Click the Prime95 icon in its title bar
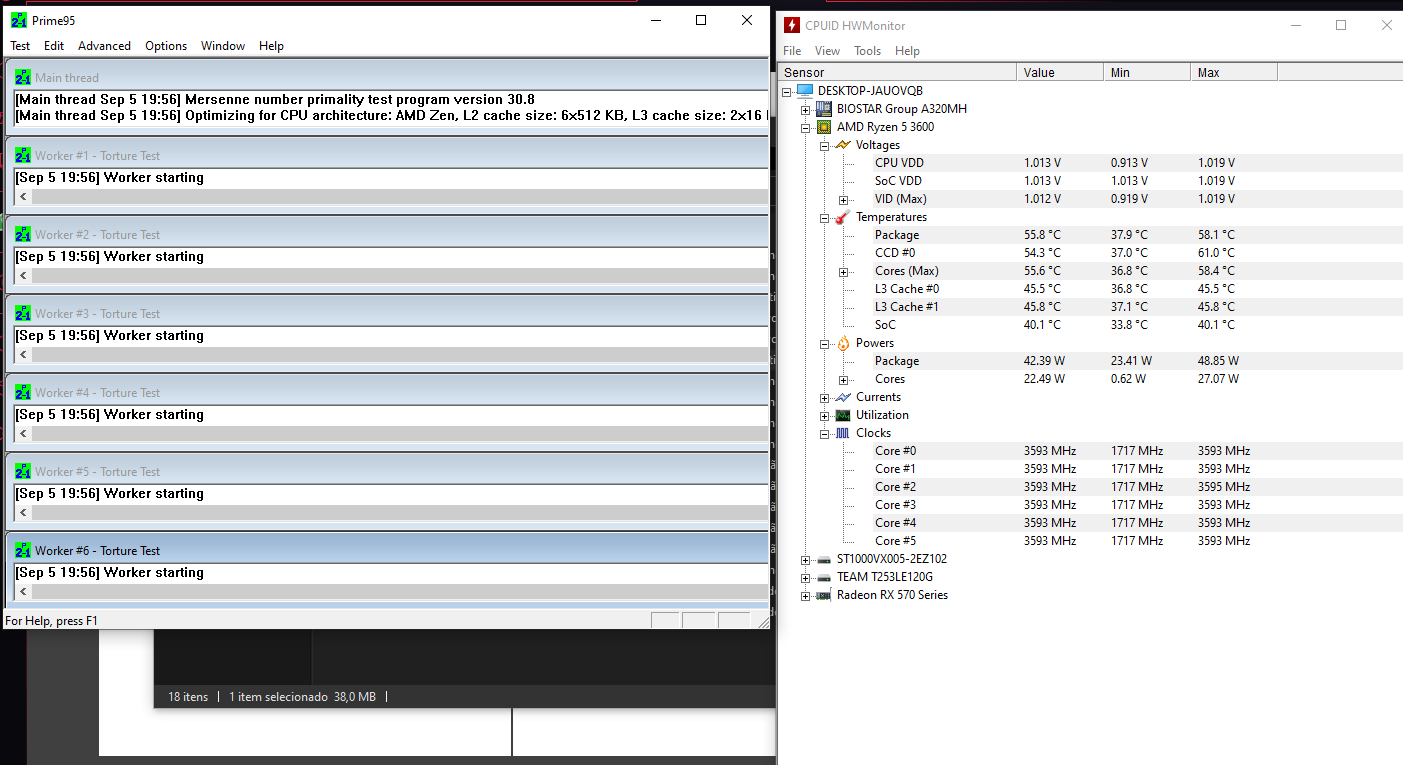Viewport: 1403px width, 765px height. pos(19,20)
